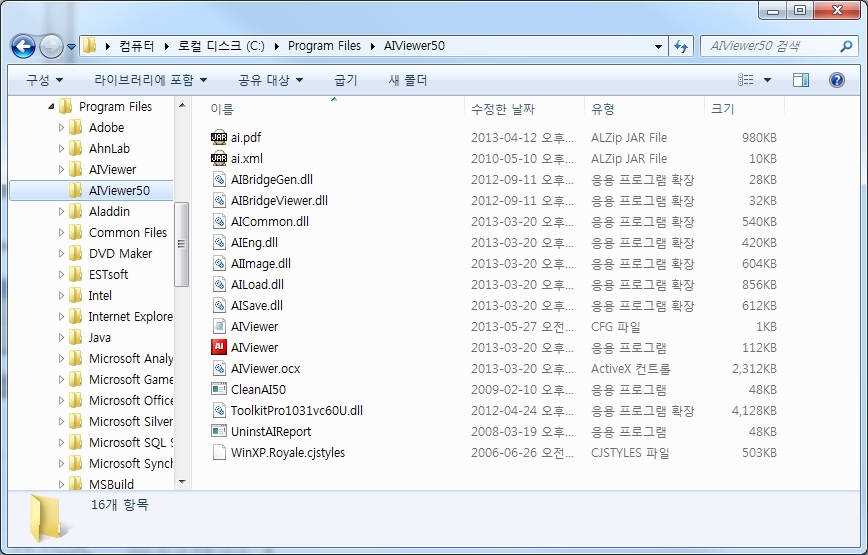Click the 새 폴더 button
Screen dimensions: 868x555
coord(407,80)
